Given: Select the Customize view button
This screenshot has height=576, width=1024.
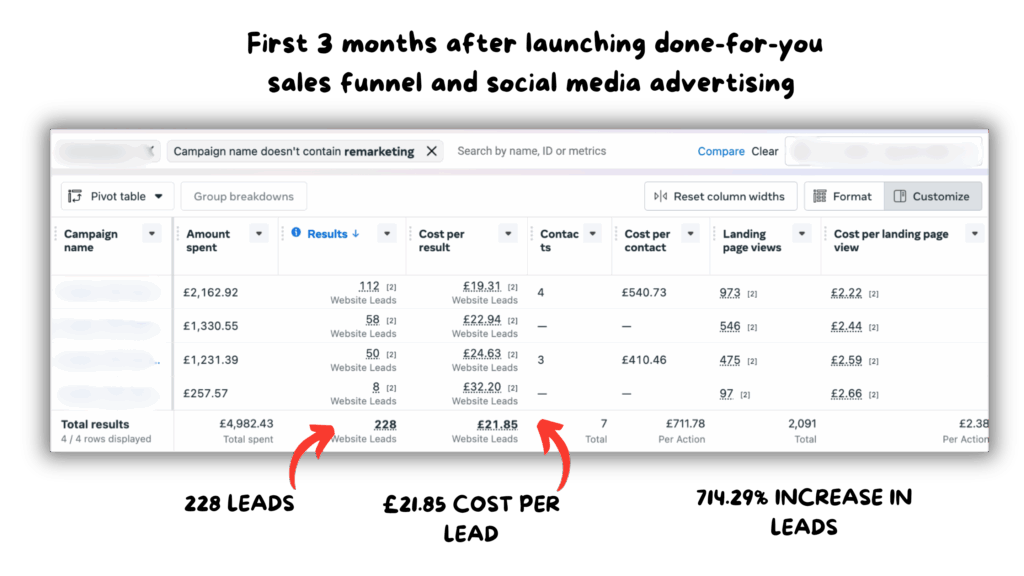Looking at the screenshot, I should [x=932, y=196].
